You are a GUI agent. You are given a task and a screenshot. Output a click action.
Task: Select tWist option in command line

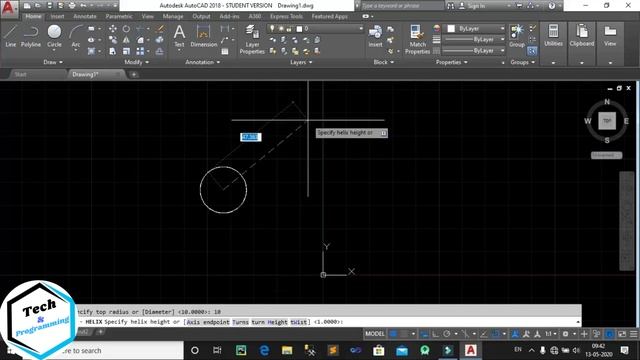click(298, 322)
